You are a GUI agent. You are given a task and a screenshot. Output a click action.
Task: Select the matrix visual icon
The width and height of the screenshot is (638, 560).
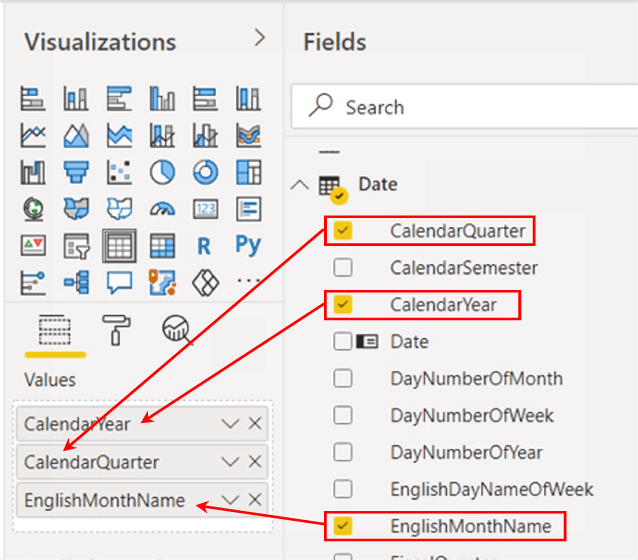tap(162, 246)
